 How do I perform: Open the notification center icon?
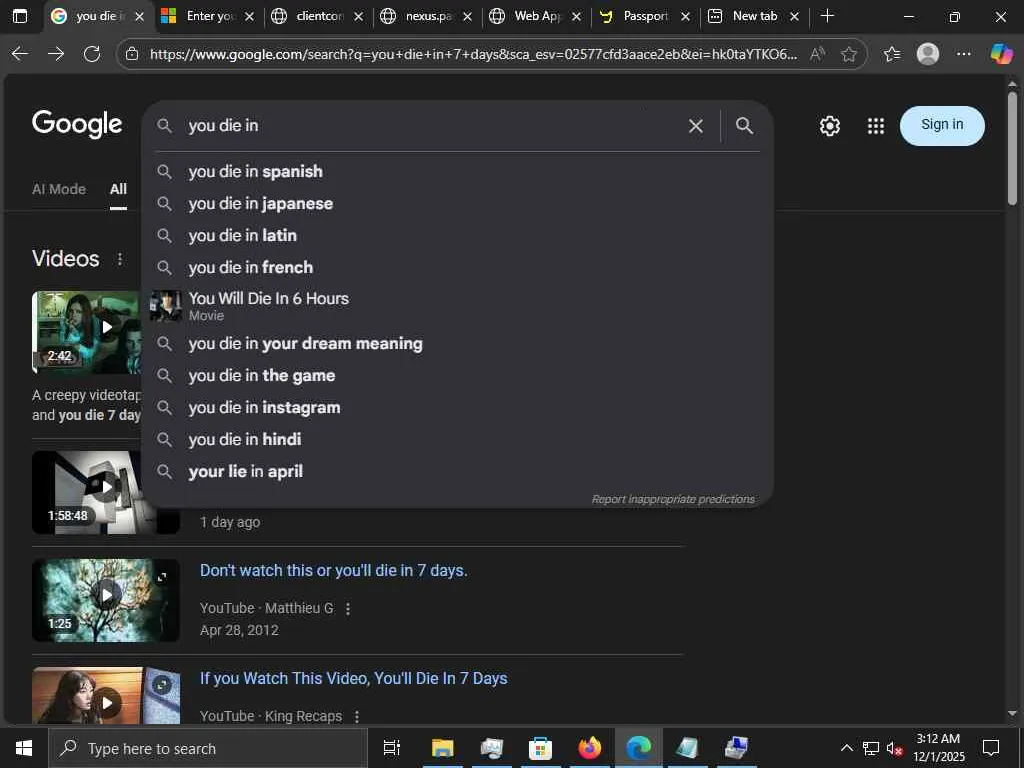tap(991, 748)
